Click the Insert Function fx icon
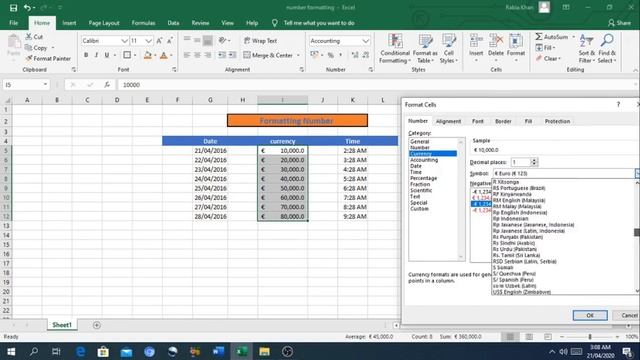640x360 pixels. [x=107, y=84]
